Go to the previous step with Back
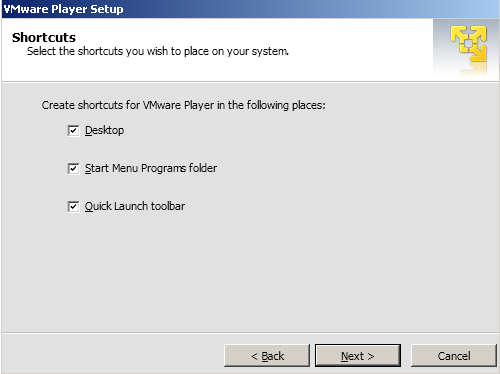 coord(267,356)
